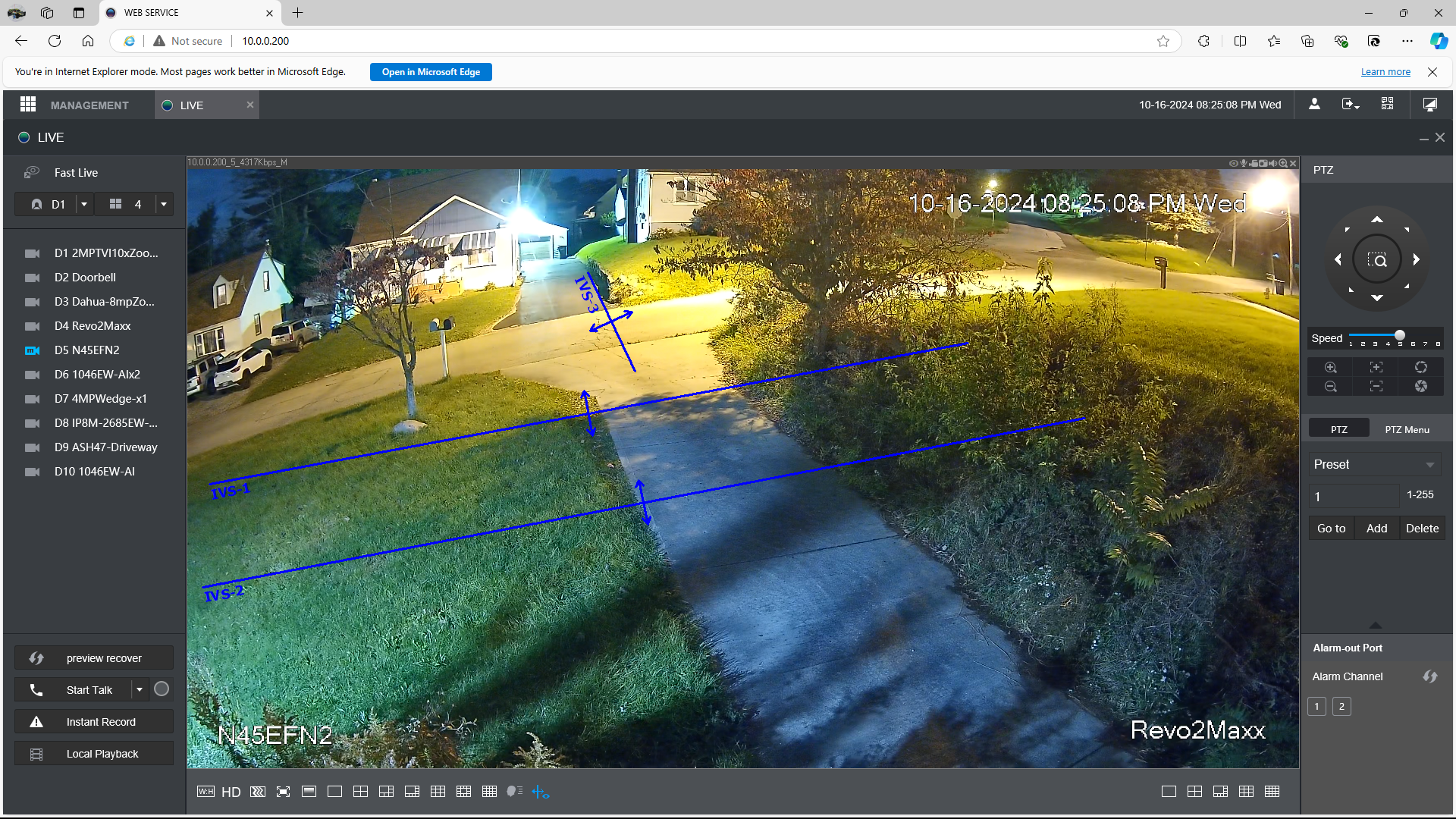
Task: Pan camera left with PTZ arrow
Action: 1338,259
